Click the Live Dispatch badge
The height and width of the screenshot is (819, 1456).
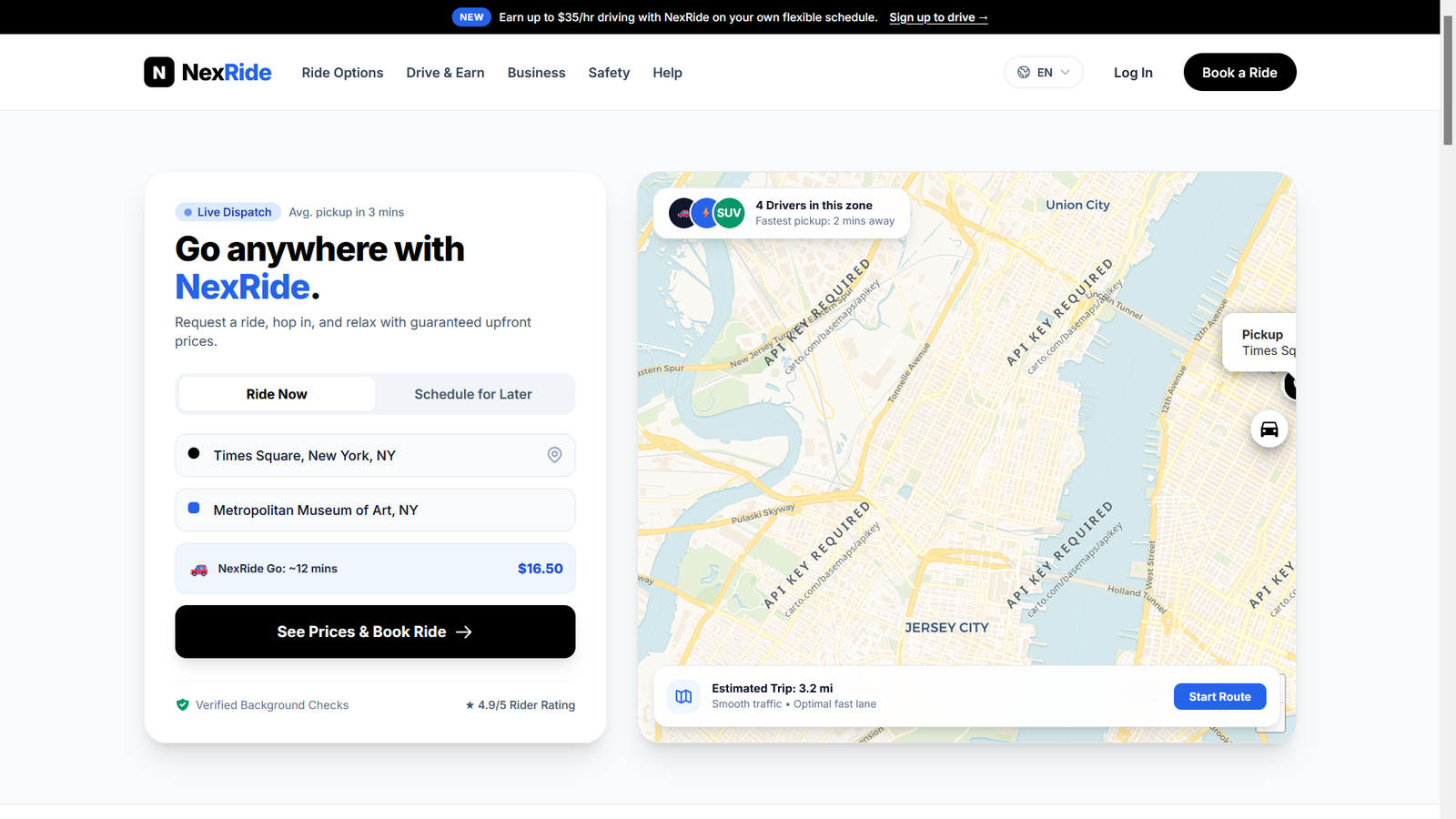tap(227, 212)
